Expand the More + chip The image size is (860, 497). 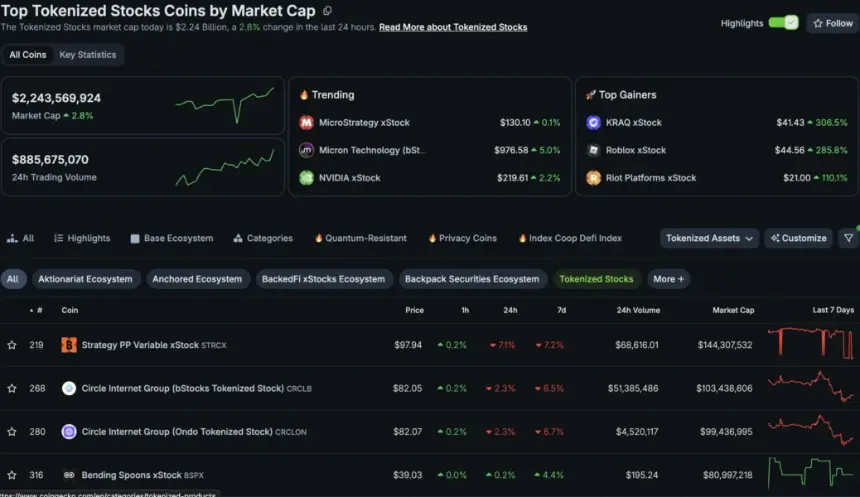click(669, 279)
